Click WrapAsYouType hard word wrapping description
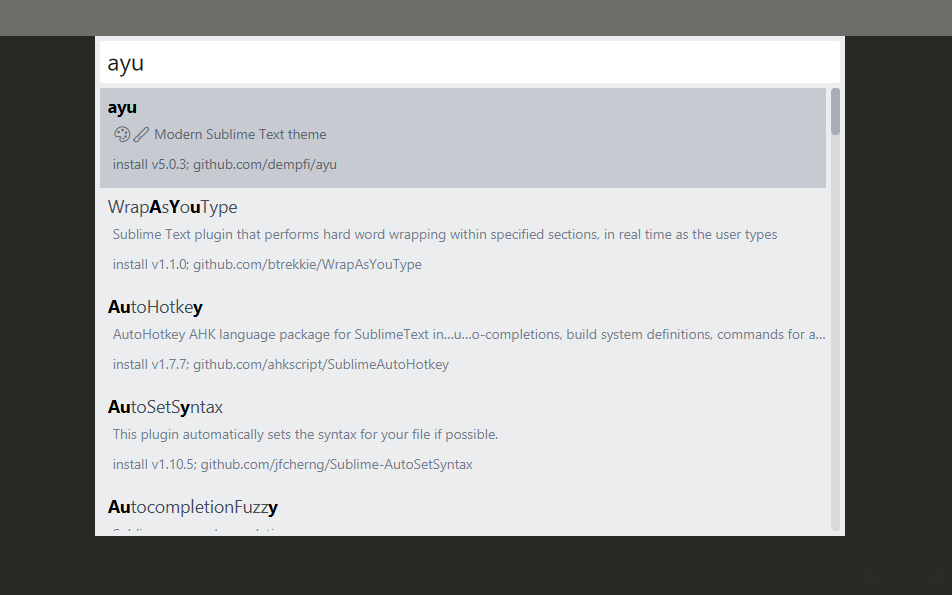This screenshot has width=952, height=595. (x=444, y=234)
